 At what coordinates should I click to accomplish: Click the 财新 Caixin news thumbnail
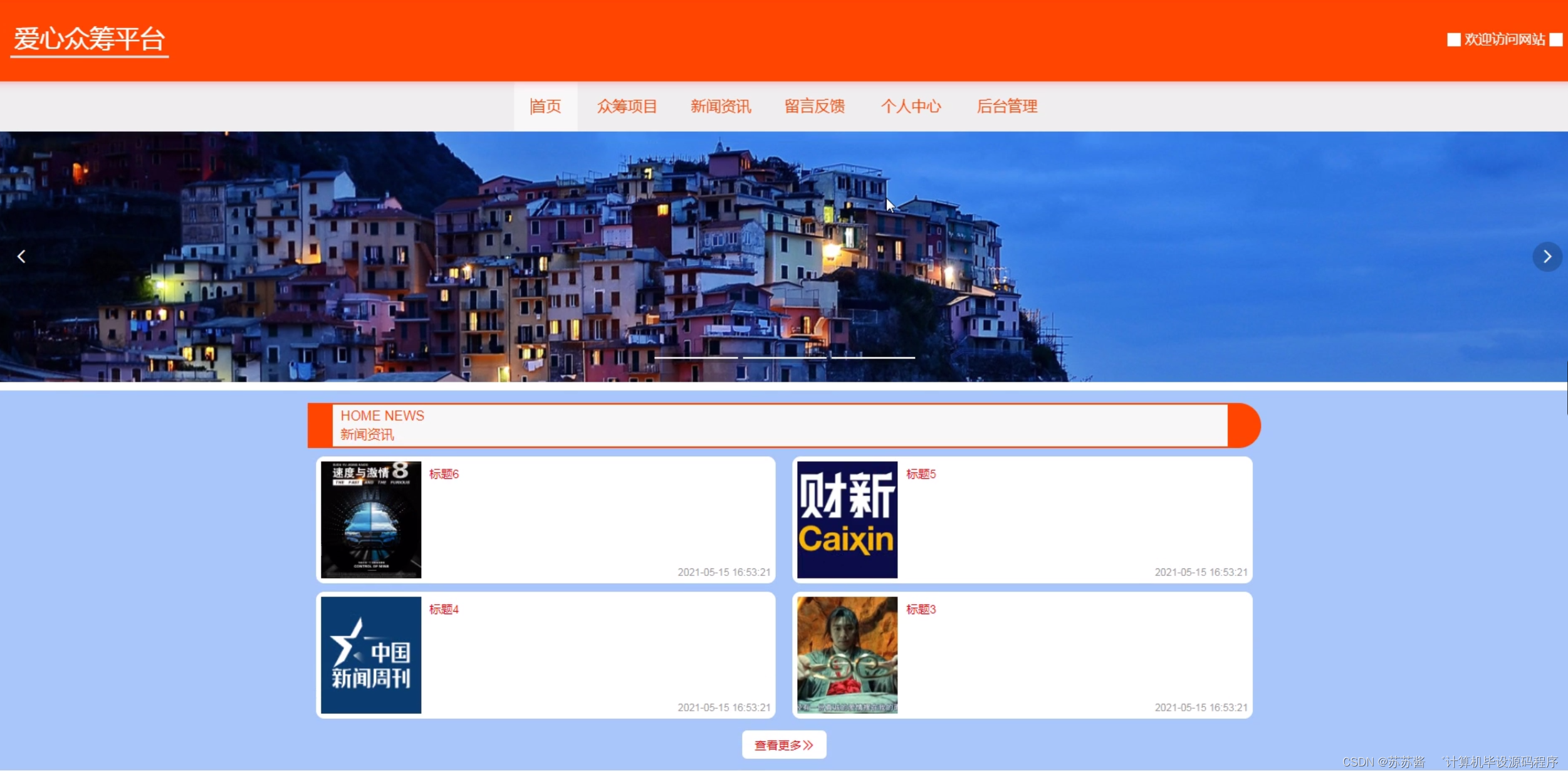click(x=847, y=520)
